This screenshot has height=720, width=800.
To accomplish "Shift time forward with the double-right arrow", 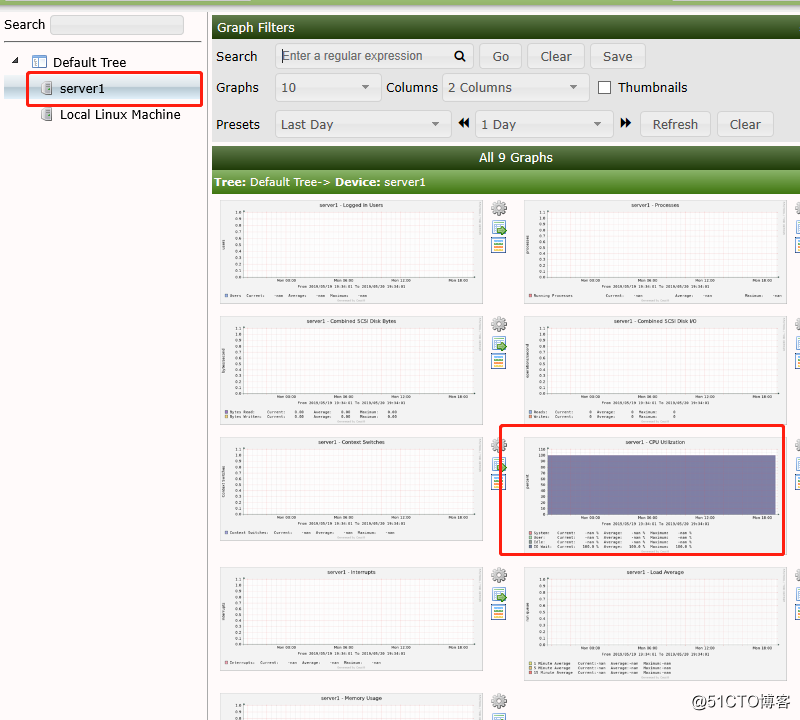I will click(626, 123).
